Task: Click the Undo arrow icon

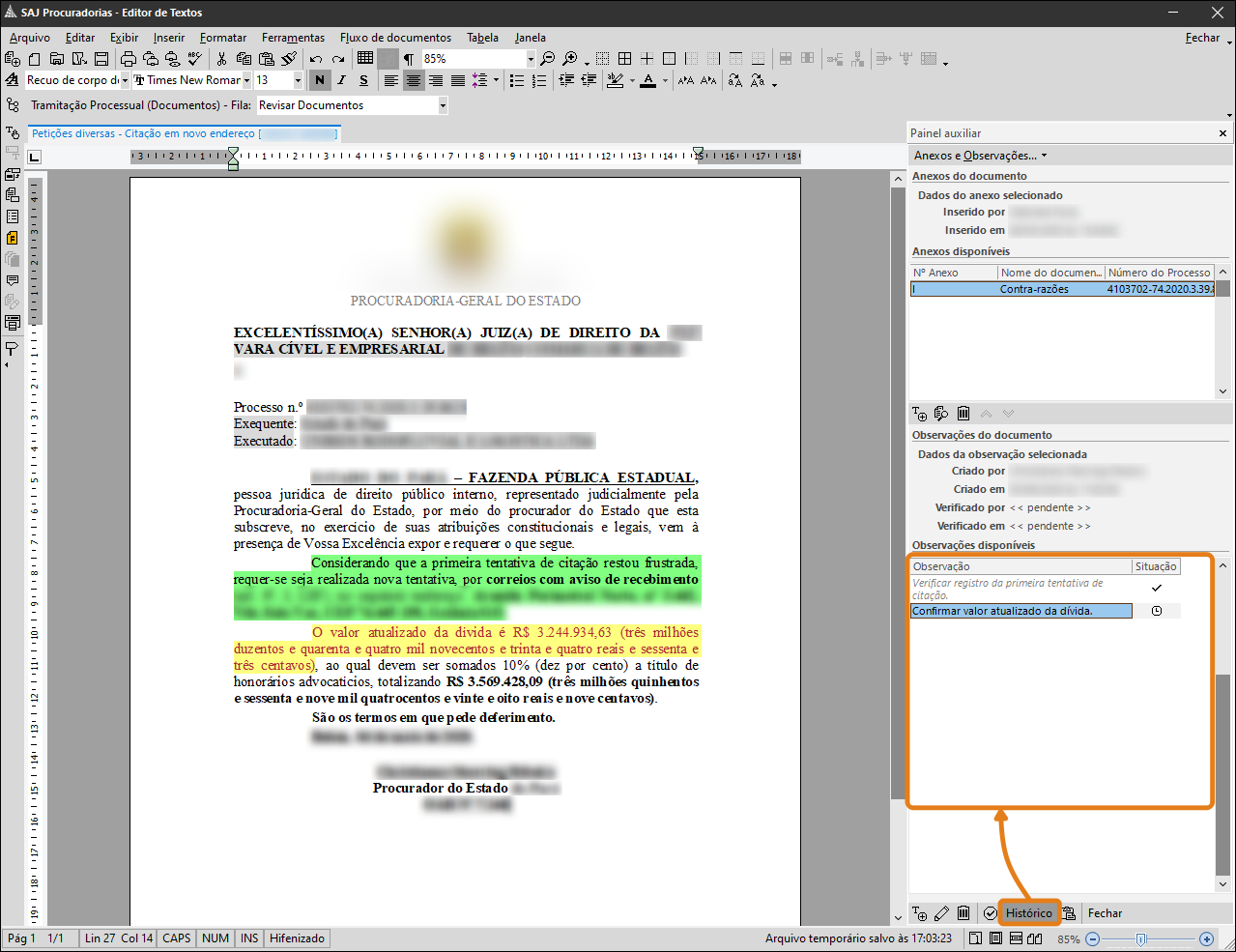Action: [x=316, y=59]
